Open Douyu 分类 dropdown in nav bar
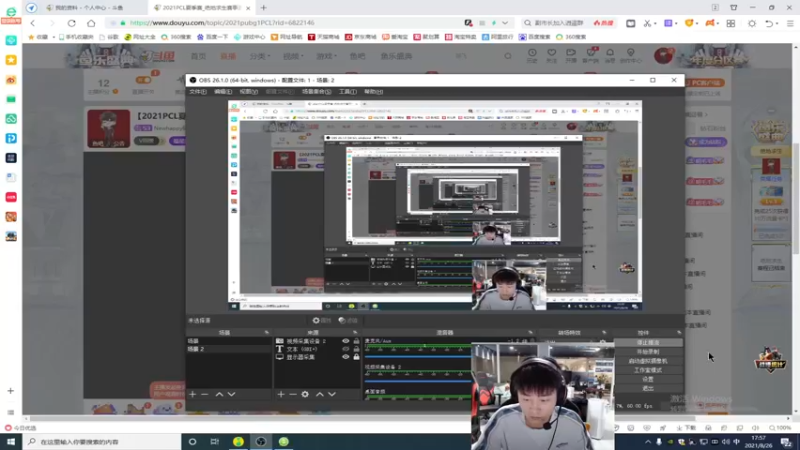800x450 pixels. [259, 56]
